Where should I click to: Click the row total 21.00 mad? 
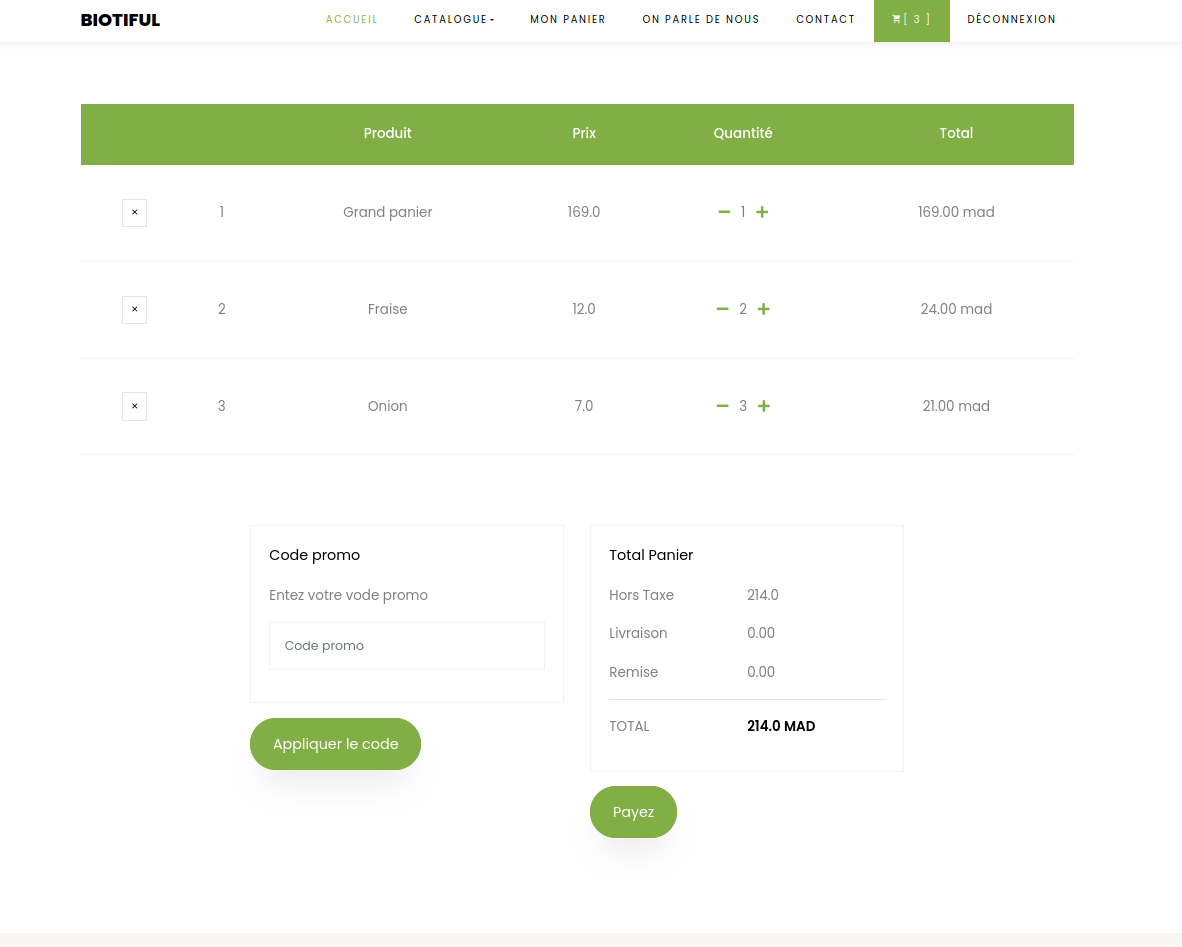956,406
